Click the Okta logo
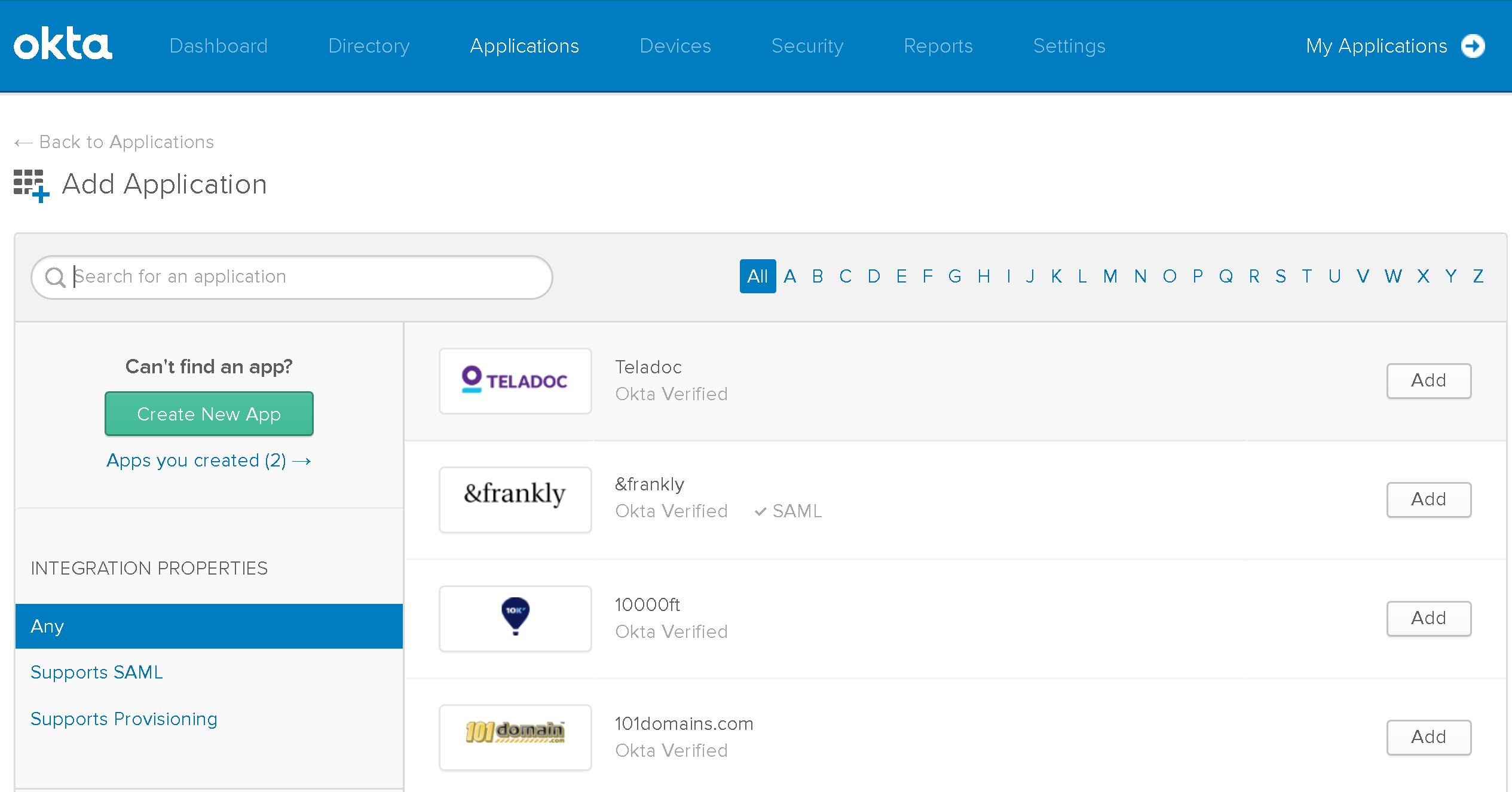Image resolution: width=1512 pixels, height=792 pixels. click(63, 44)
